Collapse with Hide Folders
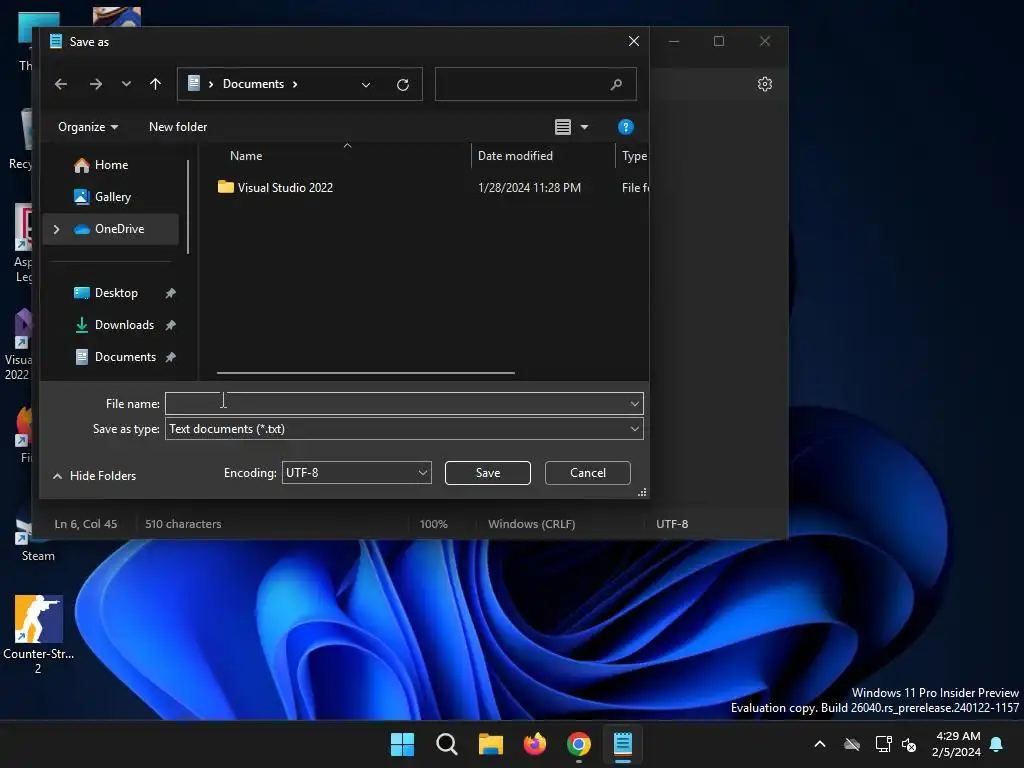Image resolution: width=1024 pixels, height=768 pixels. pyautogui.click(x=95, y=476)
